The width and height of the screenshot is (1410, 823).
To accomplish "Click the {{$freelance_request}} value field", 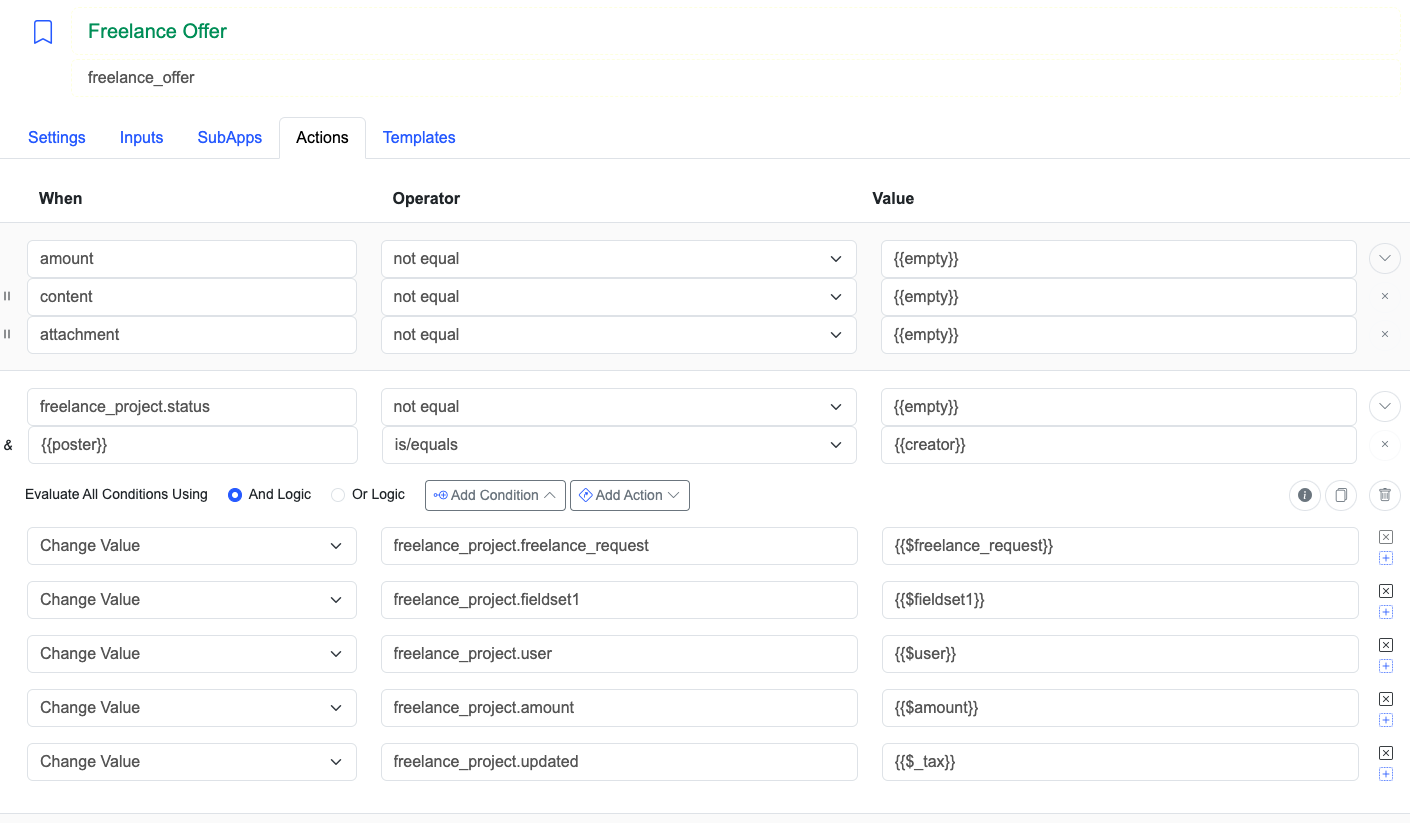I will click(x=1120, y=546).
